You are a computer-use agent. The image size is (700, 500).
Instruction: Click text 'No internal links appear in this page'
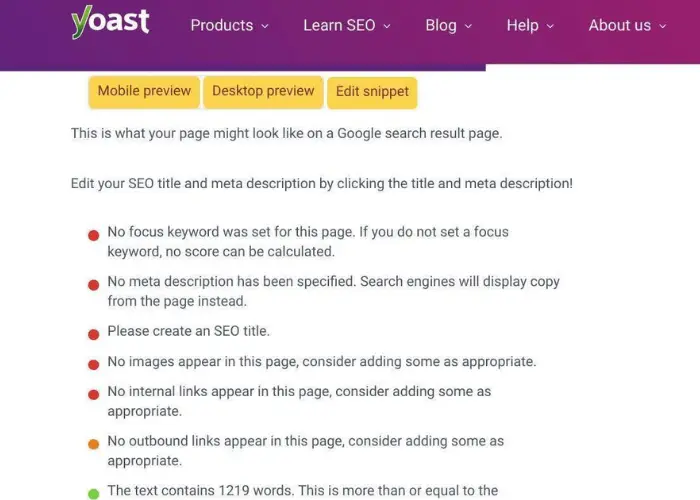coord(219,392)
